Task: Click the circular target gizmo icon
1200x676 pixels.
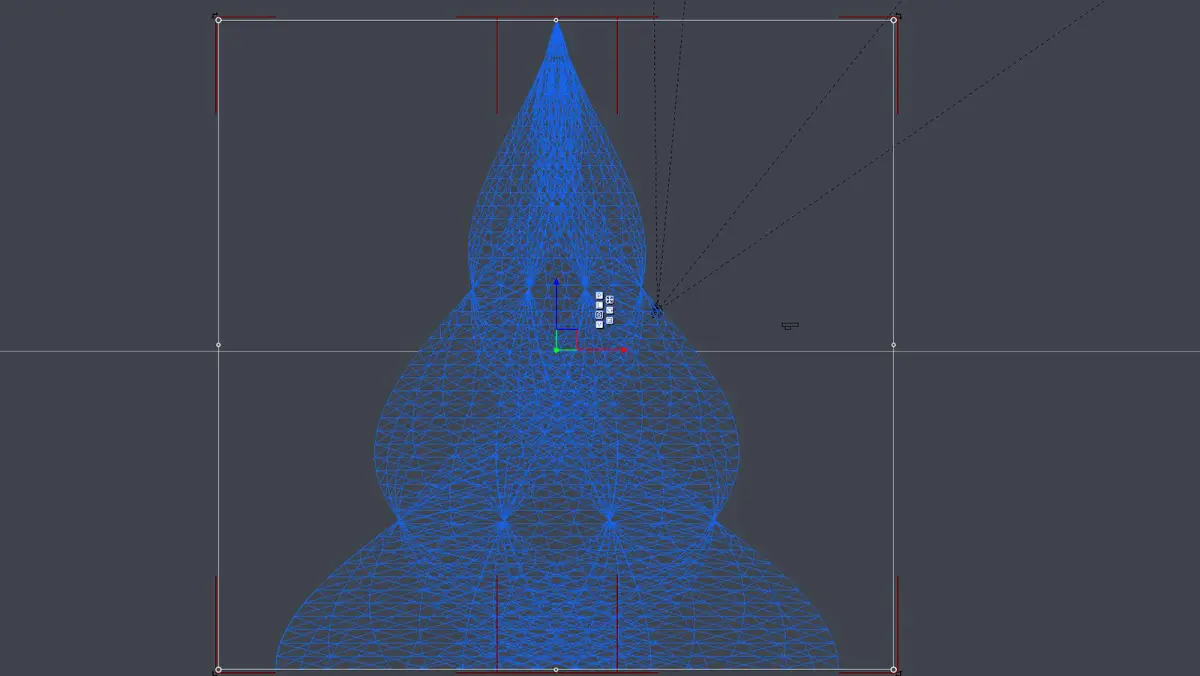Action: [599, 315]
